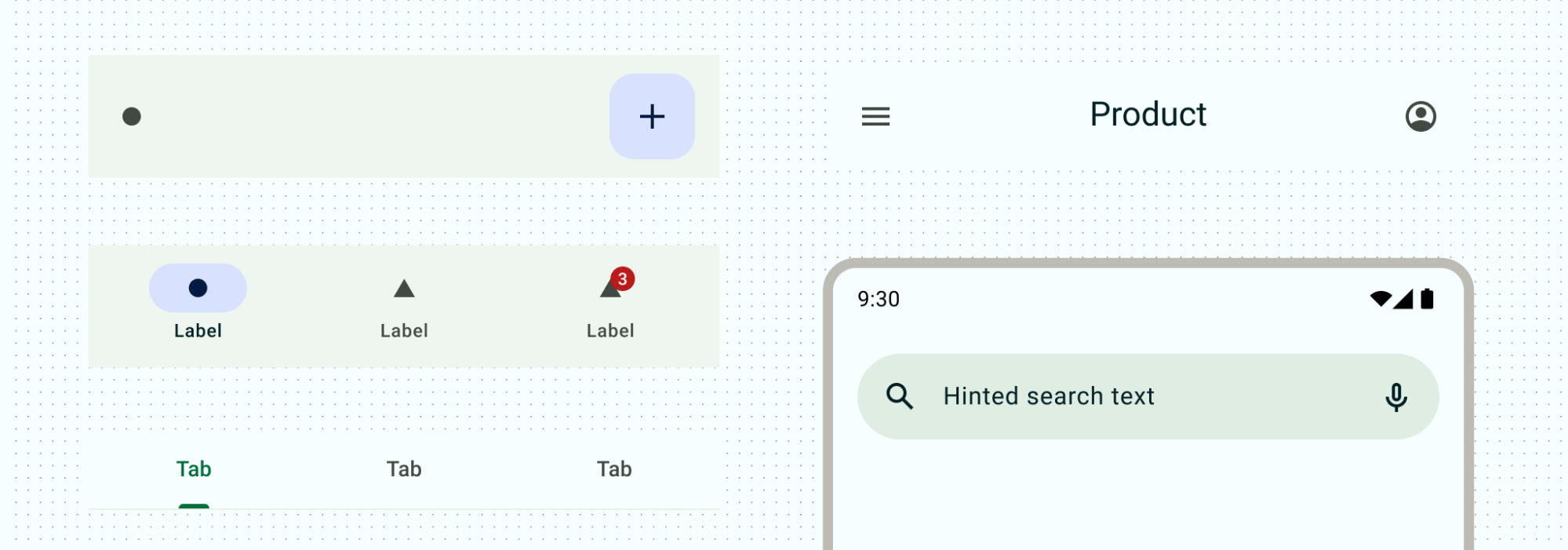Viewport: 1568px width, 550px height.
Task: Click the Label text under the circle icon
Action: [198, 331]
